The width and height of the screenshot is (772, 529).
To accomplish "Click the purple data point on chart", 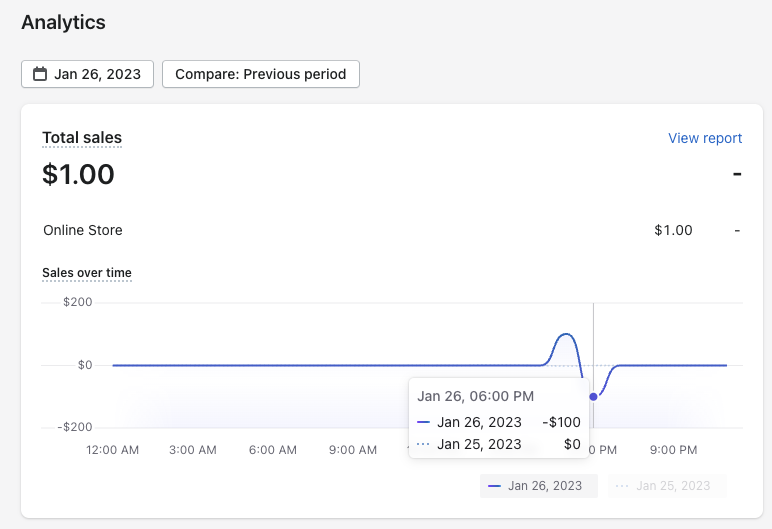I will [x=593, y=397].
